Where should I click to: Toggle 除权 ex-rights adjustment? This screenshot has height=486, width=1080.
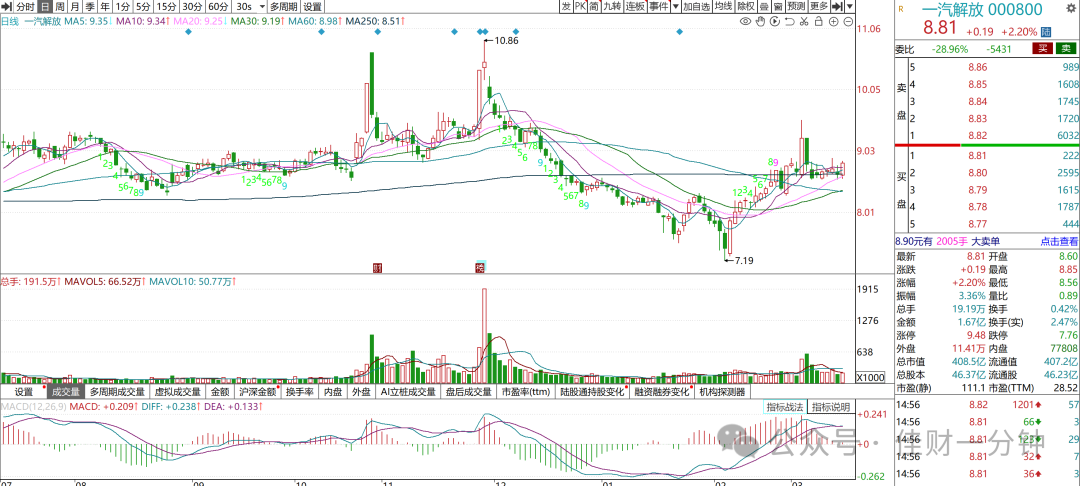[747, 6]
